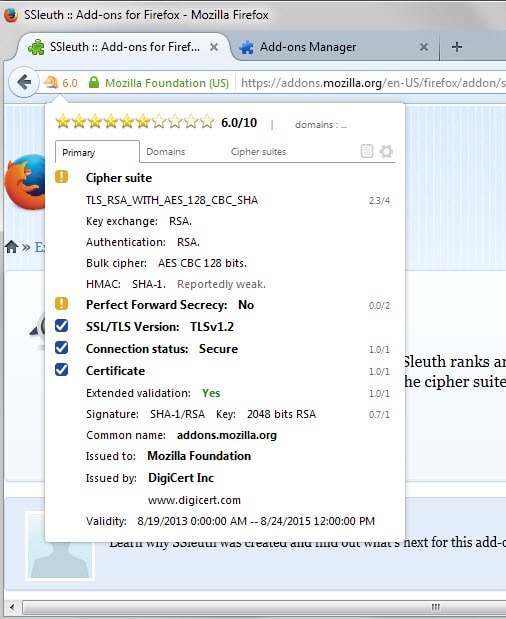The image size is (506, 619).
Task: Click the 'addons.mozilla.org' common name
Action: [227, 435]
